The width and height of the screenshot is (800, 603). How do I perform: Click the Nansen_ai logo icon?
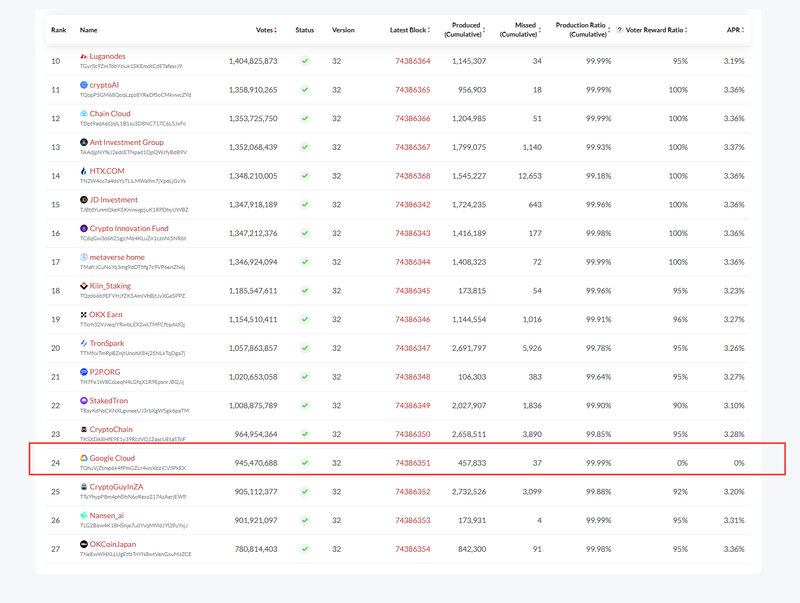pyautogui.click(x=84, y=515)
